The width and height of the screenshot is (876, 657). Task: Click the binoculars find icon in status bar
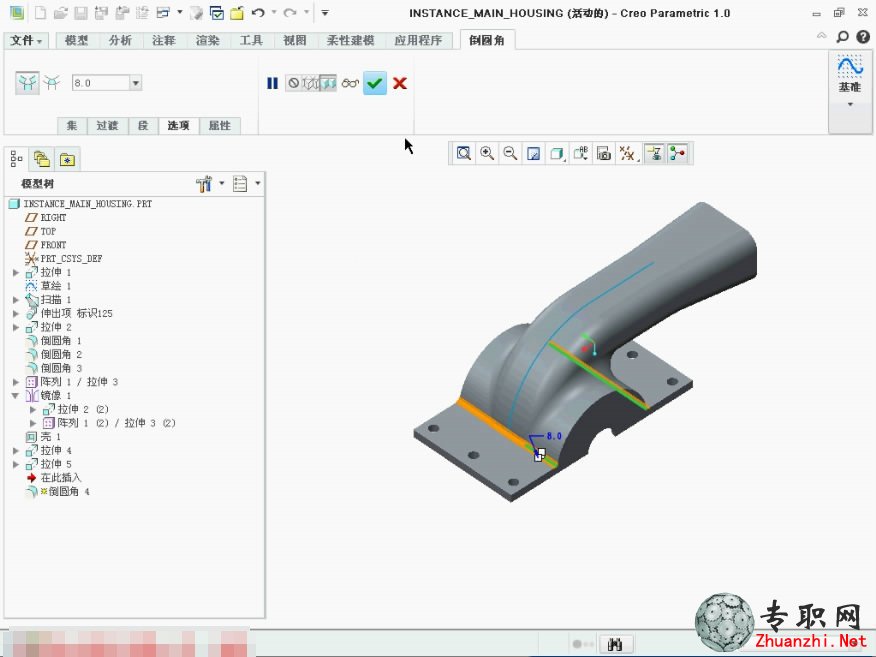click(615, 644)
